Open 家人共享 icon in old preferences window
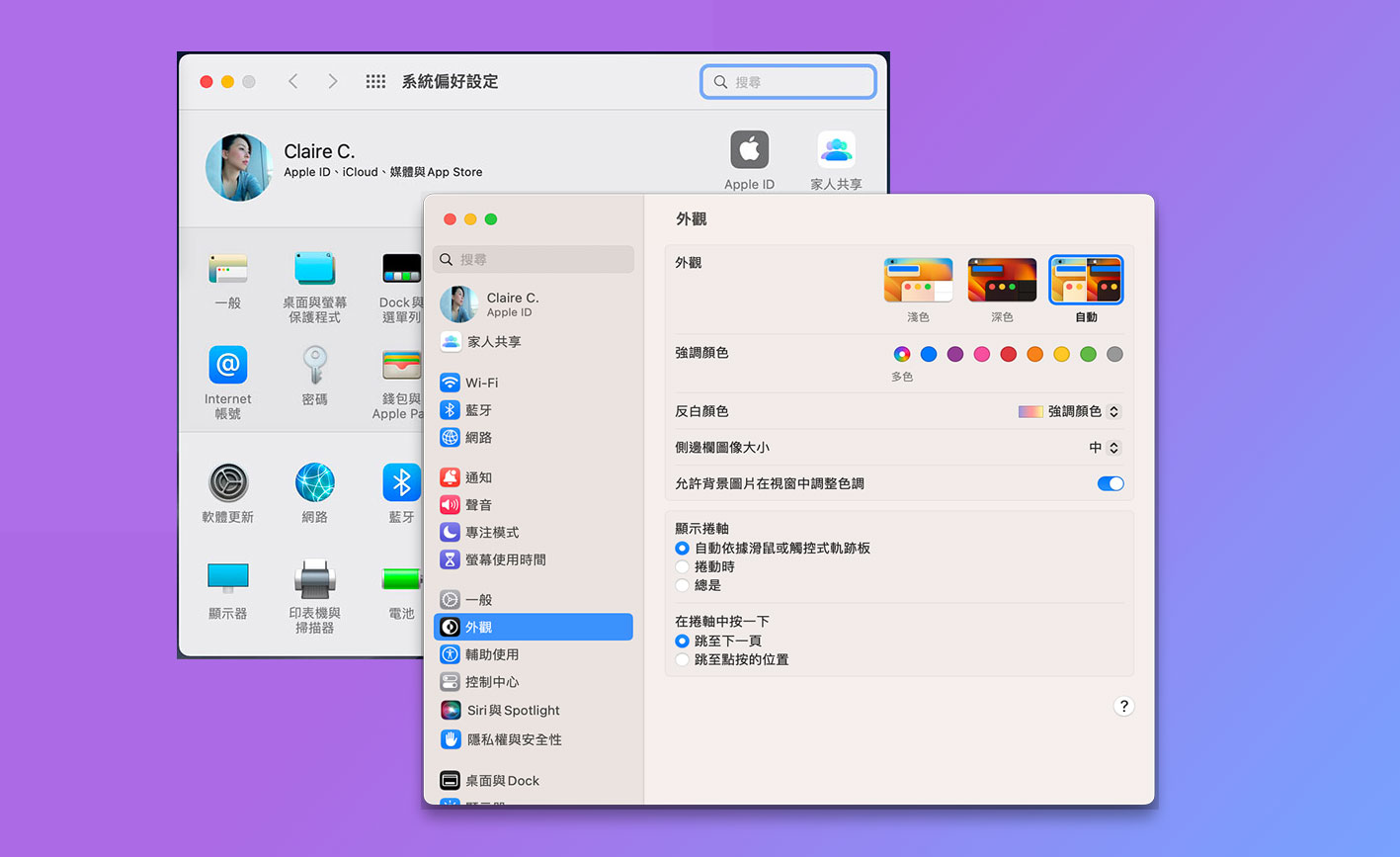 (836, 151)
